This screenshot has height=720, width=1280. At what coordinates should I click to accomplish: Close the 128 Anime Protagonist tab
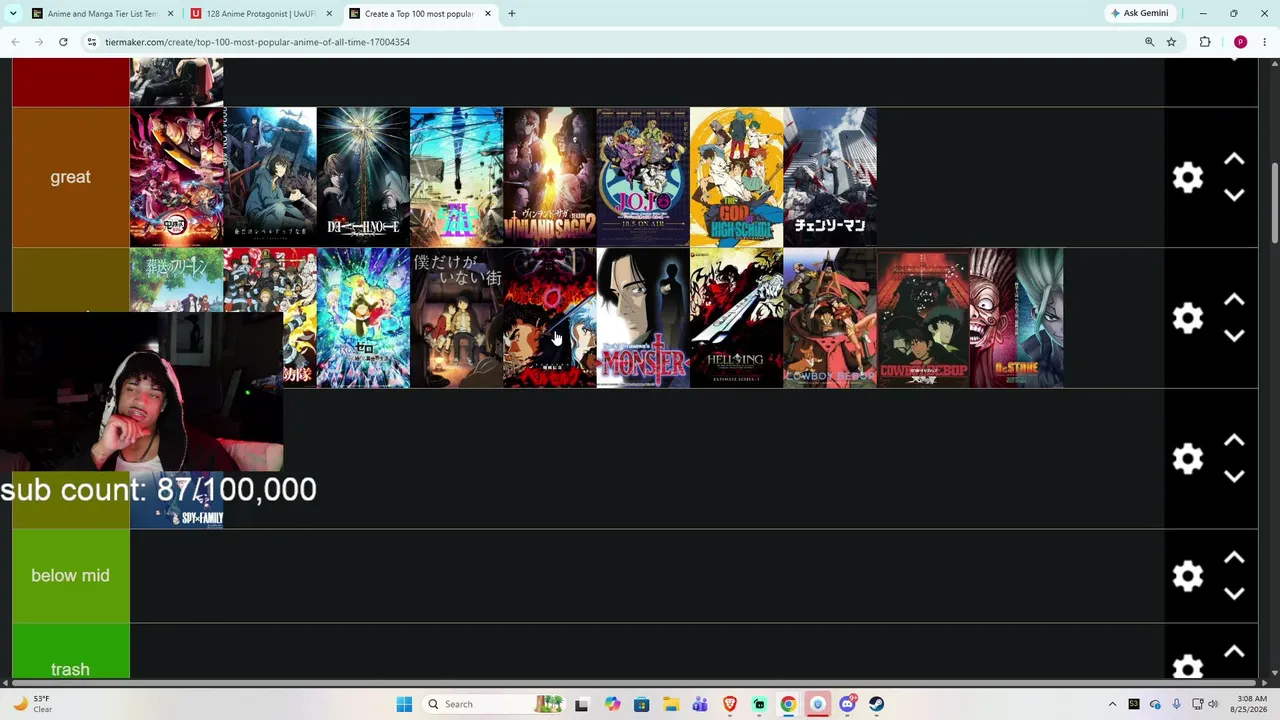tap(329, 14)
